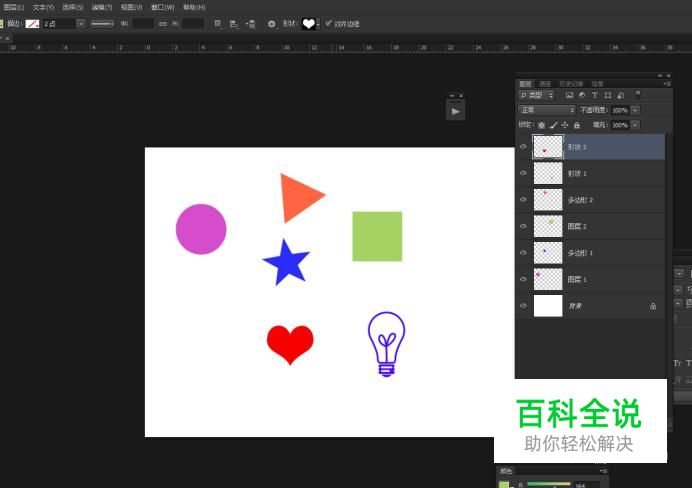Open the gear settings in options bar

coord(271,23)
